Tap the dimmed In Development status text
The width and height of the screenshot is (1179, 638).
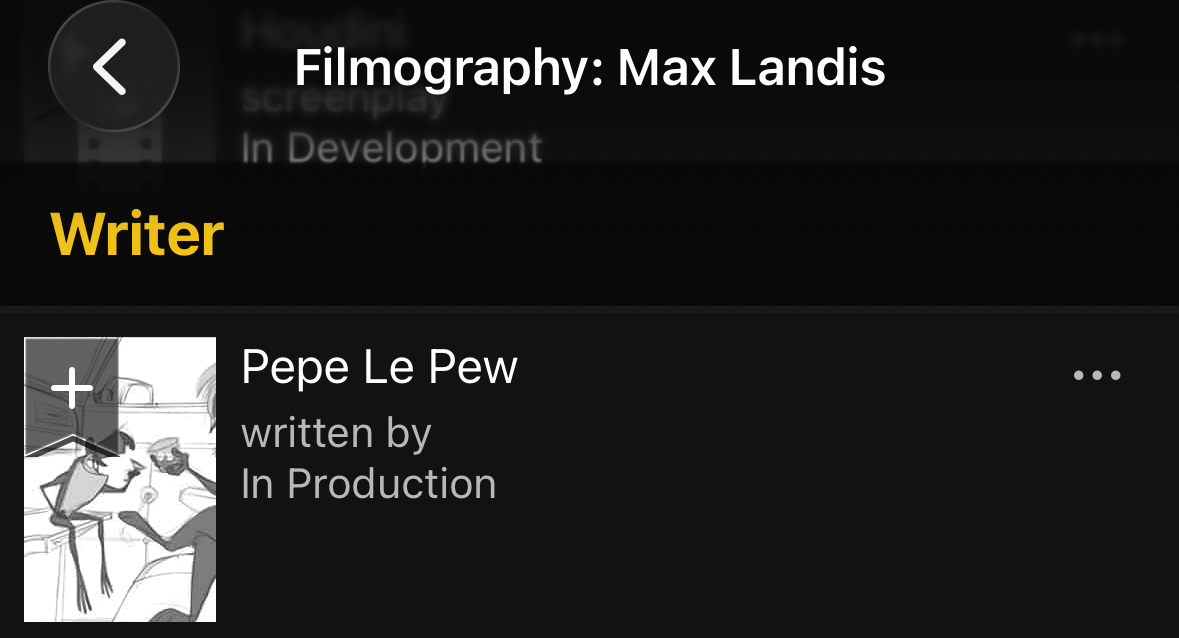(x=391, y=148)
